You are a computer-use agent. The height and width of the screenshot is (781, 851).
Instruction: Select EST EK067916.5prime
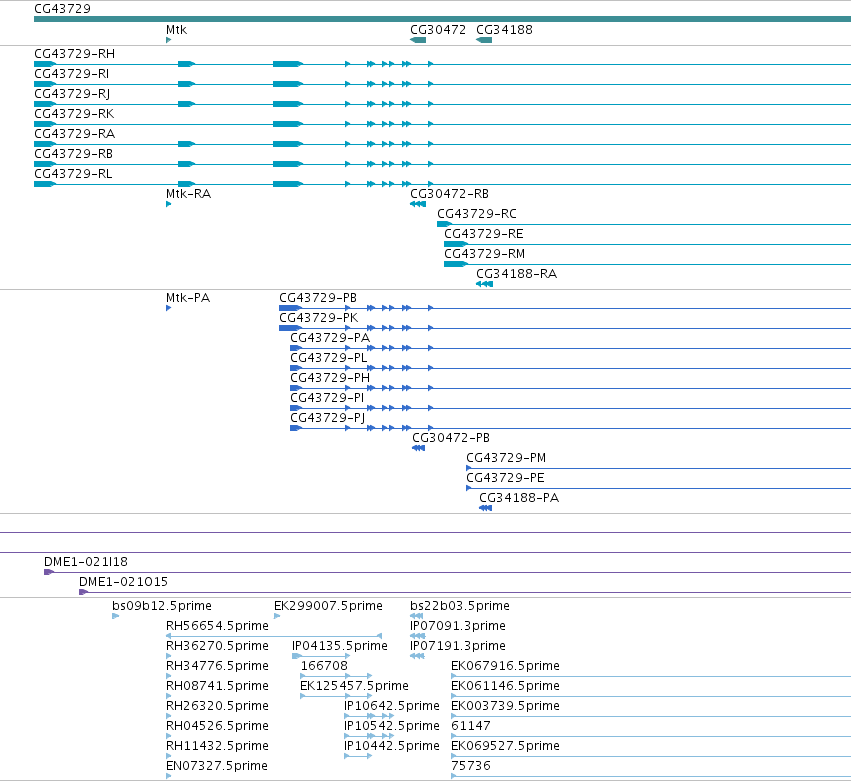click(x=505, y=666)
